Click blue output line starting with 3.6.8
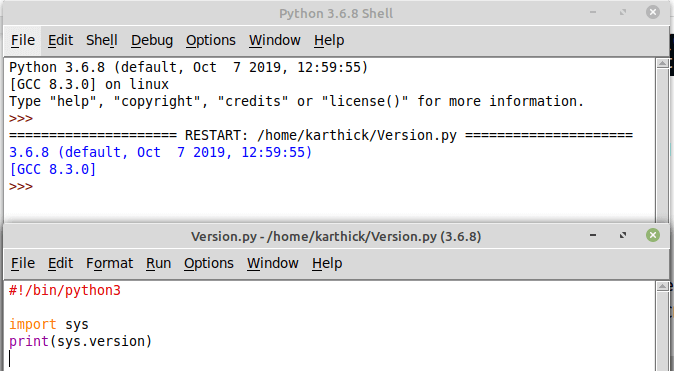The image size is (674, 371). [x=160, y=152]
